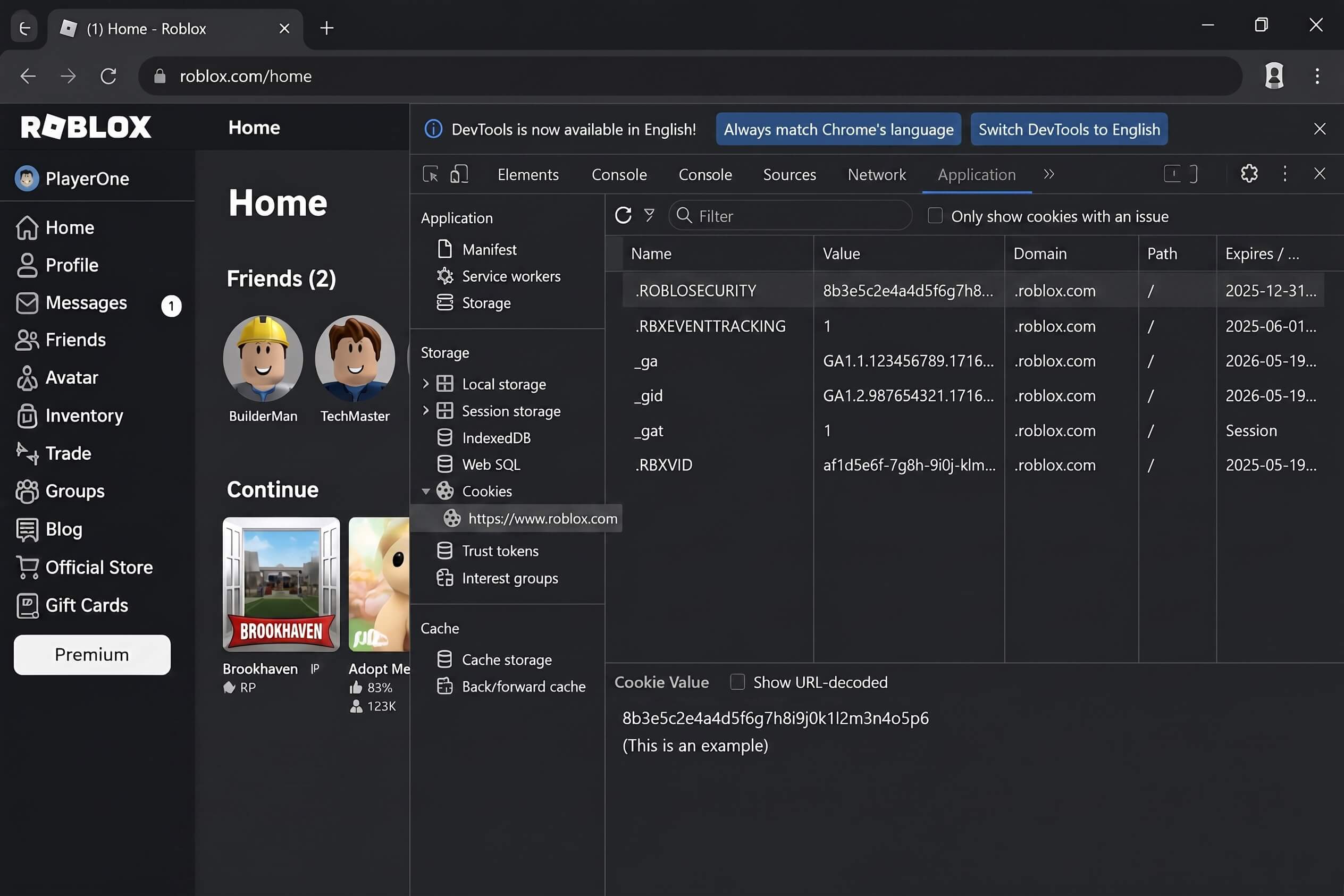1344x896 pixels.
Task: Open DevTools settings gear
Action: 1249,173
